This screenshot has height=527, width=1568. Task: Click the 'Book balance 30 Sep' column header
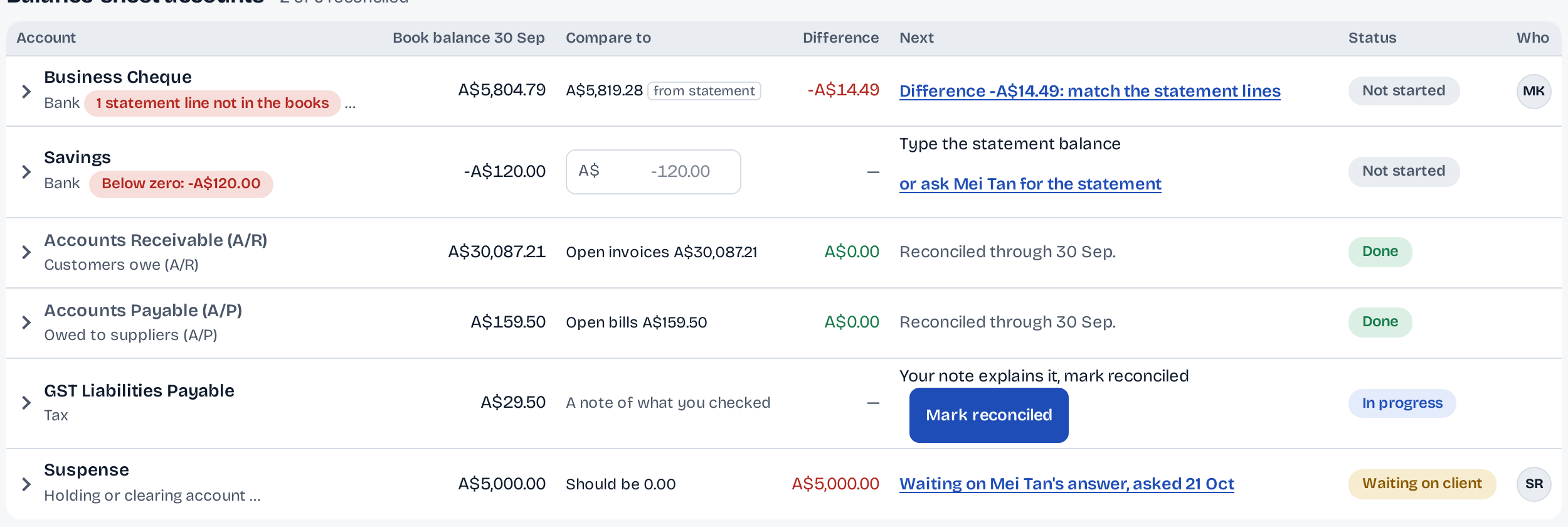pos(469,38)
